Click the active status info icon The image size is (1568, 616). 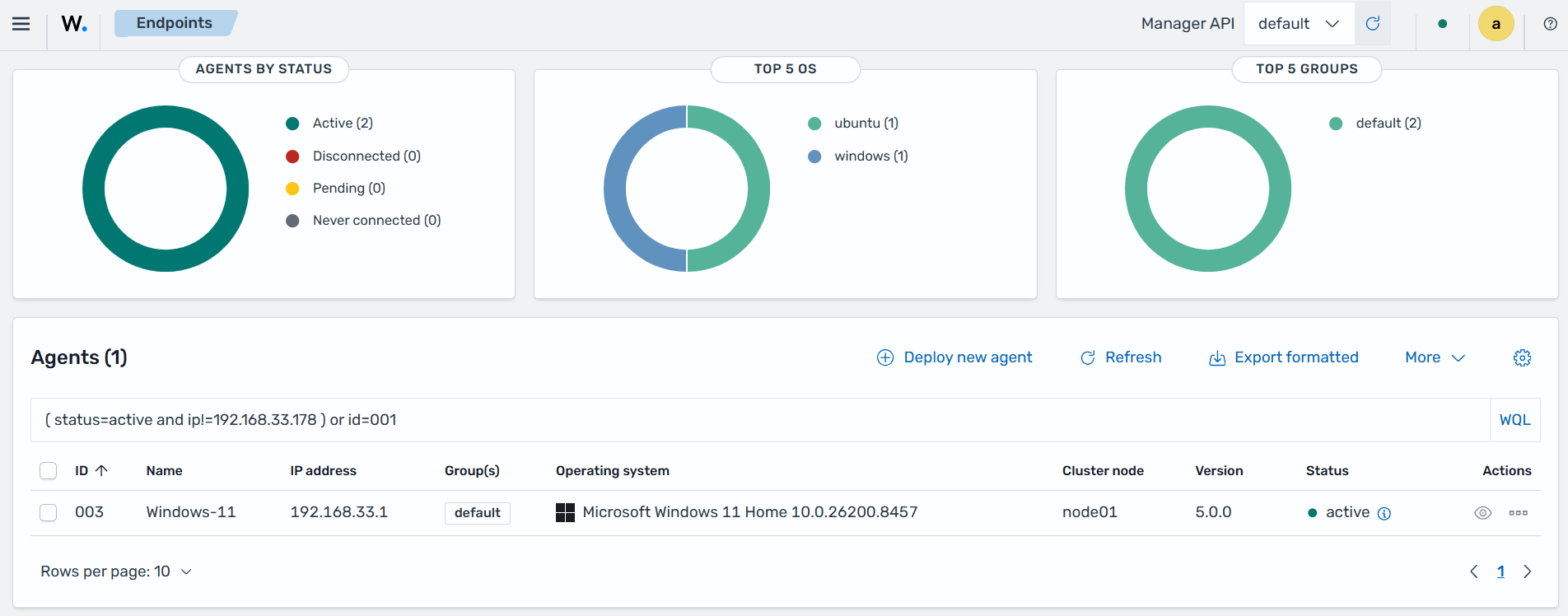pyautogui.click(x=1384, y=514)
